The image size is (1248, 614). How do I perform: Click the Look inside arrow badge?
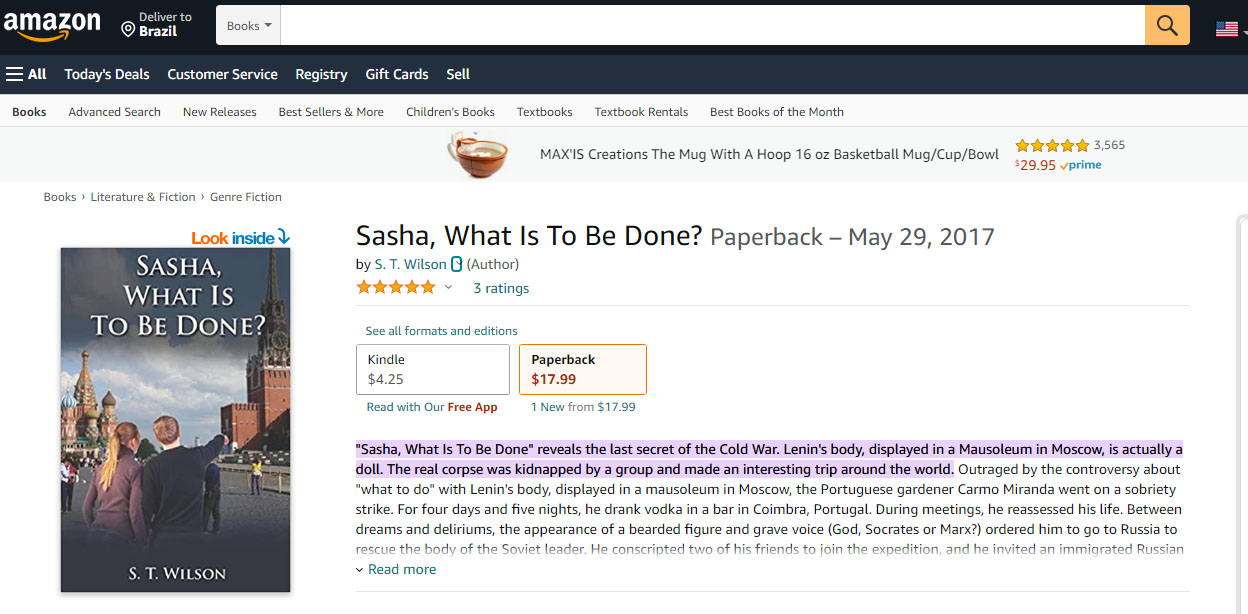(241, 238)
